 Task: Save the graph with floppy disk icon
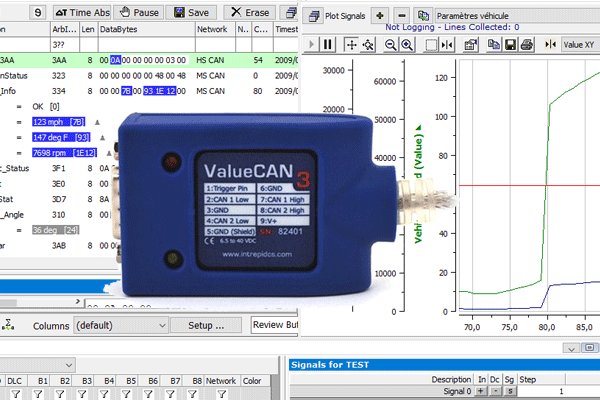[x=510, y=45]
